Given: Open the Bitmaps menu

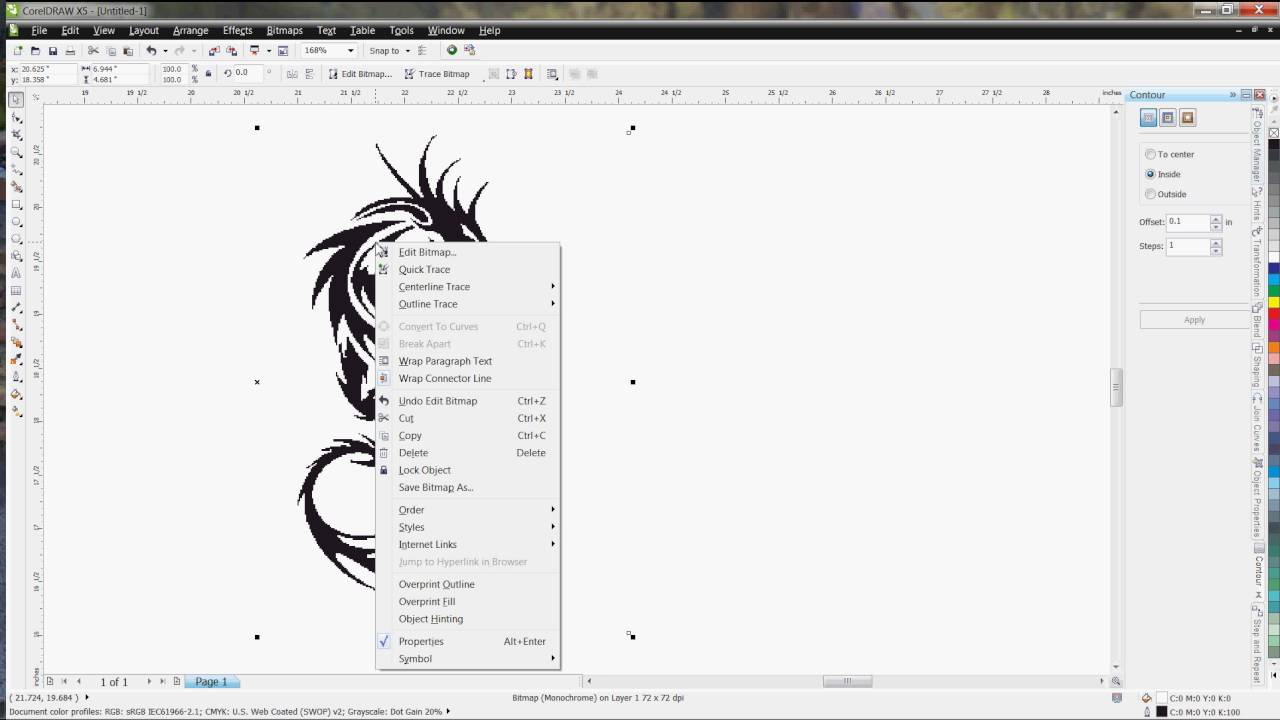Looking at the screenshot, I should (x=284, y=30).
